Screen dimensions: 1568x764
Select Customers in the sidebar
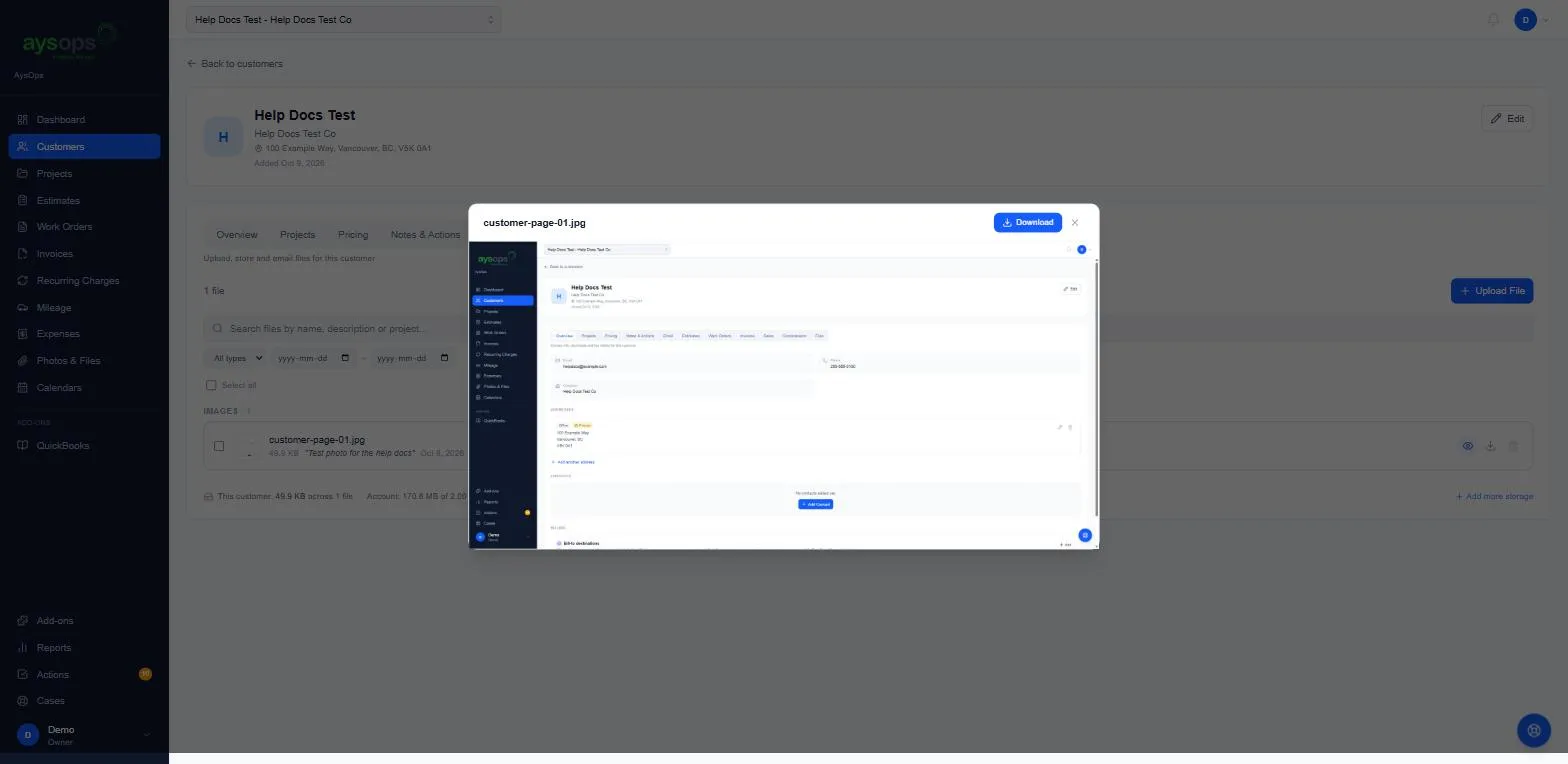84,146
